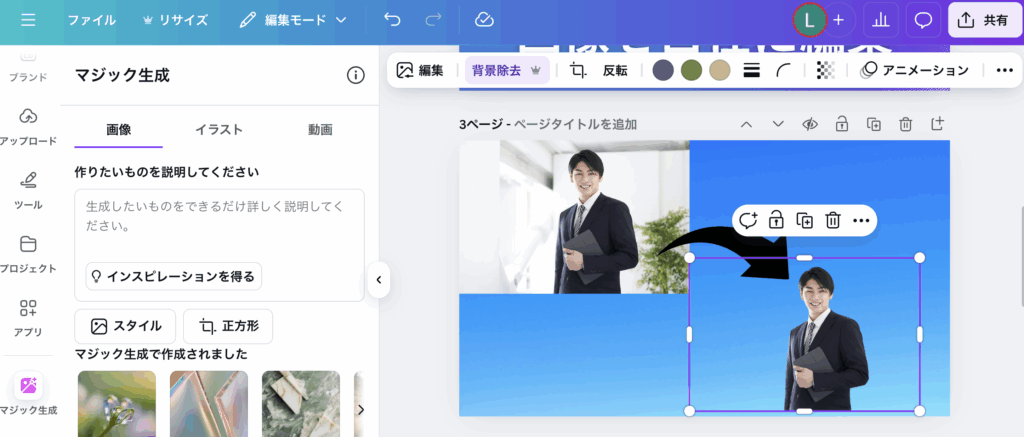1024x437 pixels.
Task: Collapse the side panel with arrow handle
Action: pyautogui.click(x=378, y=280)
